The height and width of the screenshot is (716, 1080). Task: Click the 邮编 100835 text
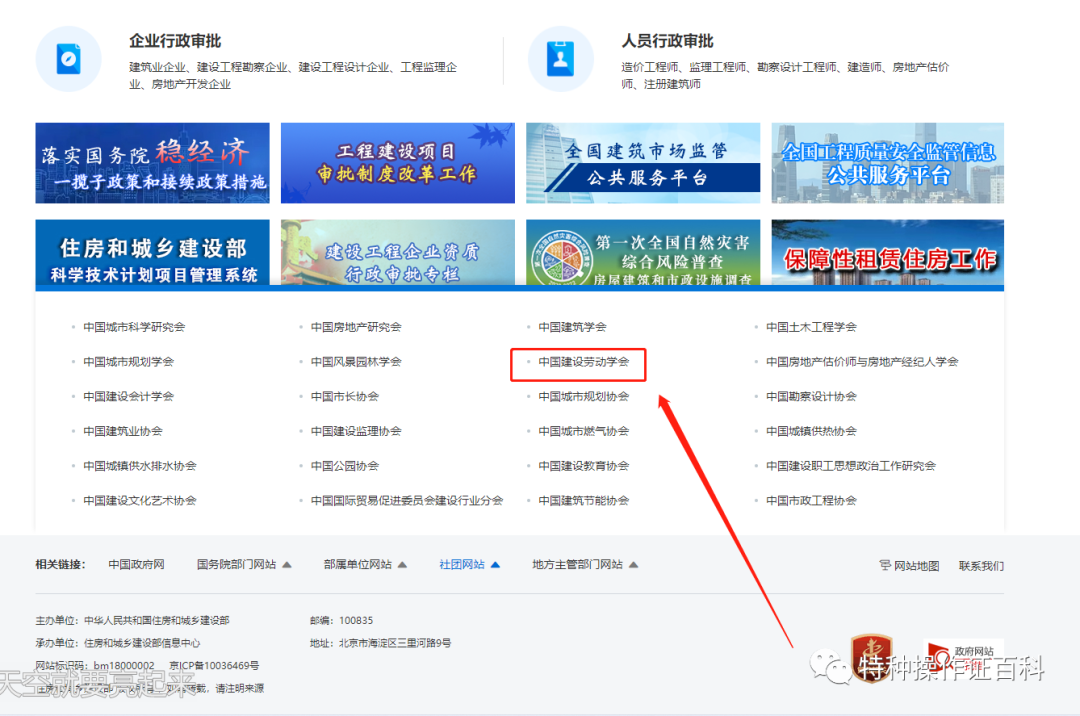(x=341, y=620)
